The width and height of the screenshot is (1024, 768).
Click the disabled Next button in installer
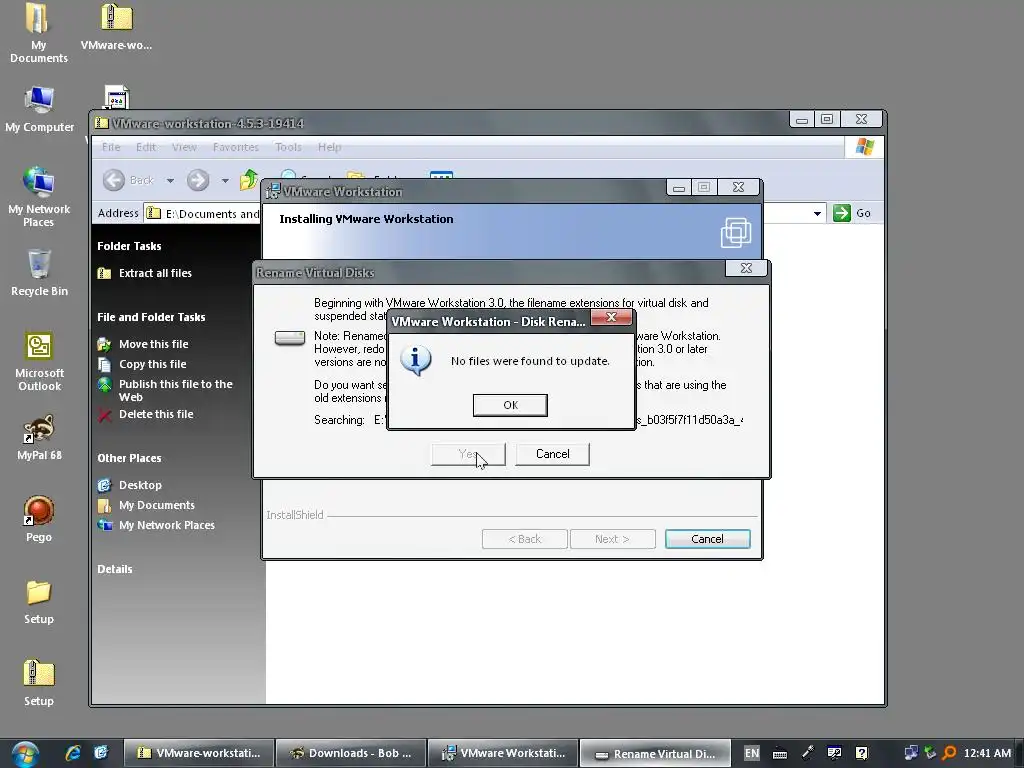(x=613, y=539)
